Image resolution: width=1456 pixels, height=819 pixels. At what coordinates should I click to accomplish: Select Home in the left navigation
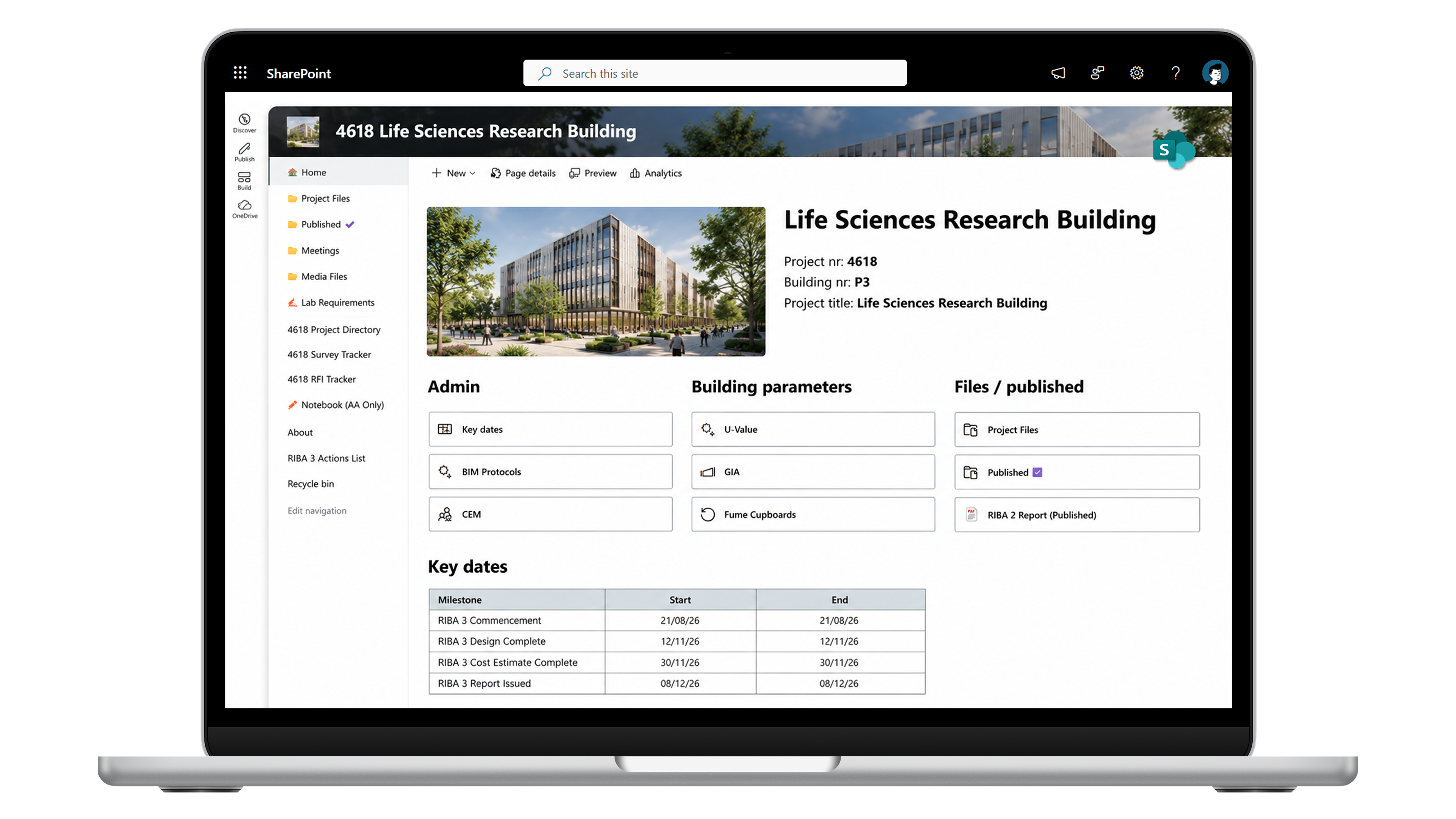click(339, 173)
